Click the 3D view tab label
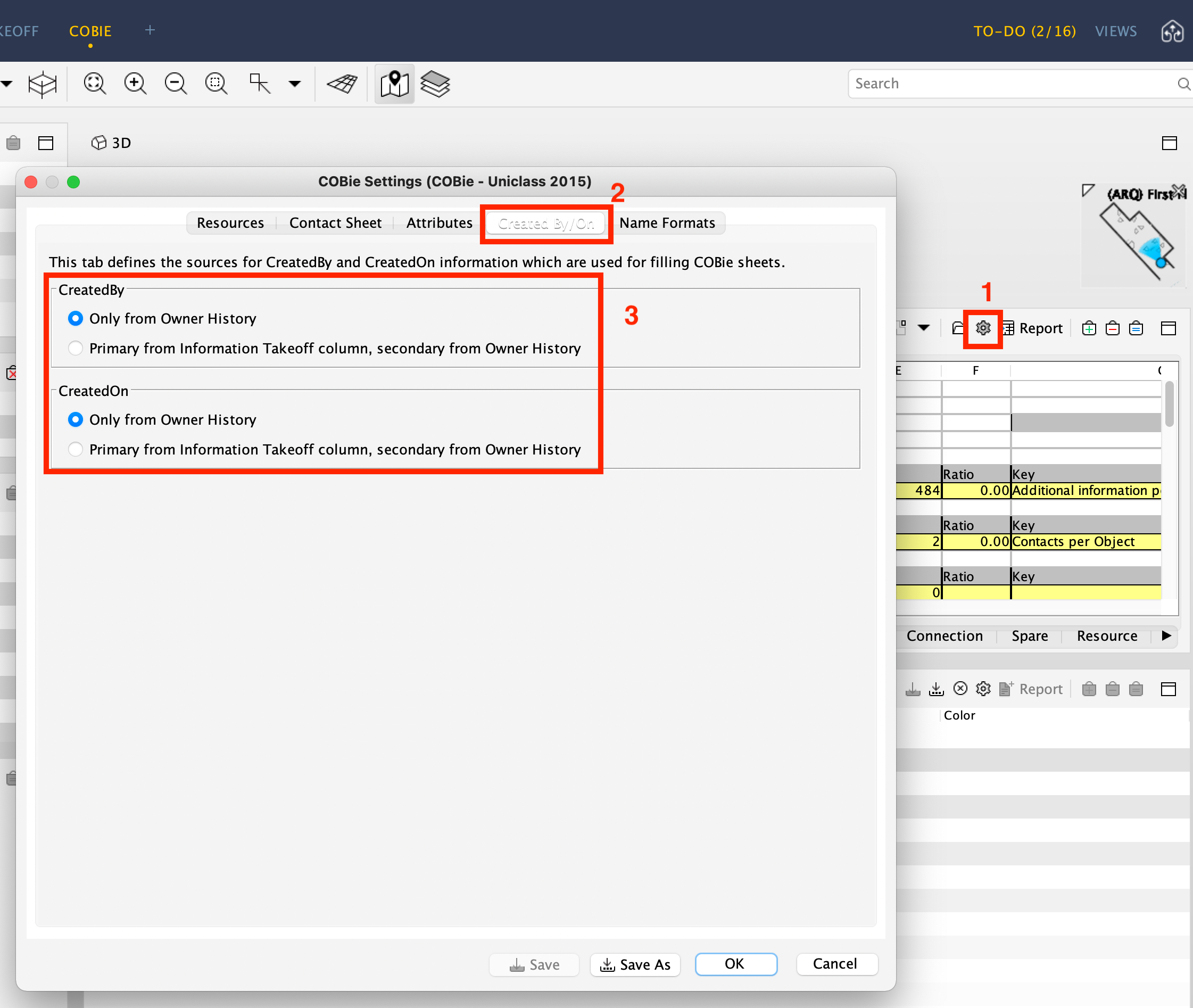 point(111,143)
